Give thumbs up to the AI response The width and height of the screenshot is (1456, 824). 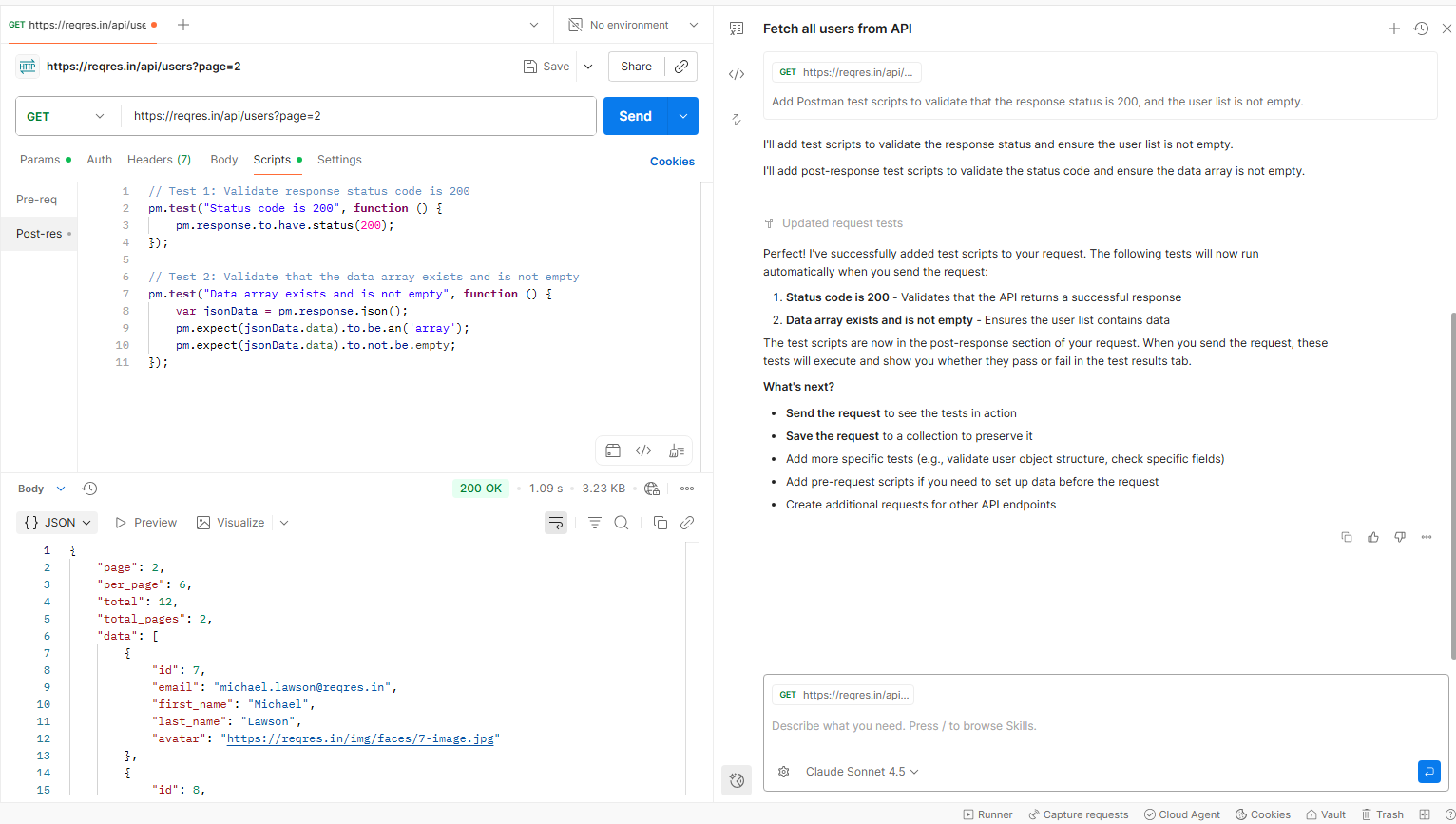pos(1373,537)
